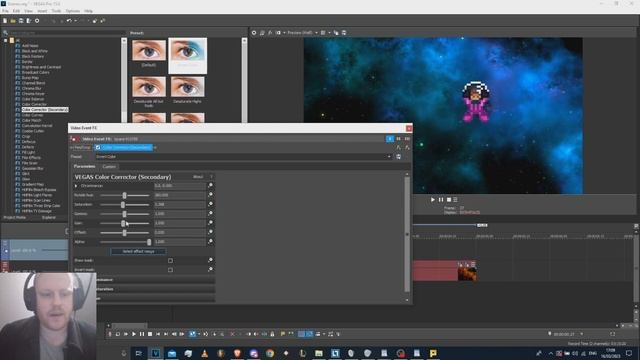Image resolution: width=640 pixels, height=360 pixels.
Task: Click the Copy Snapshot icon above preview
Action: [336, 33]
